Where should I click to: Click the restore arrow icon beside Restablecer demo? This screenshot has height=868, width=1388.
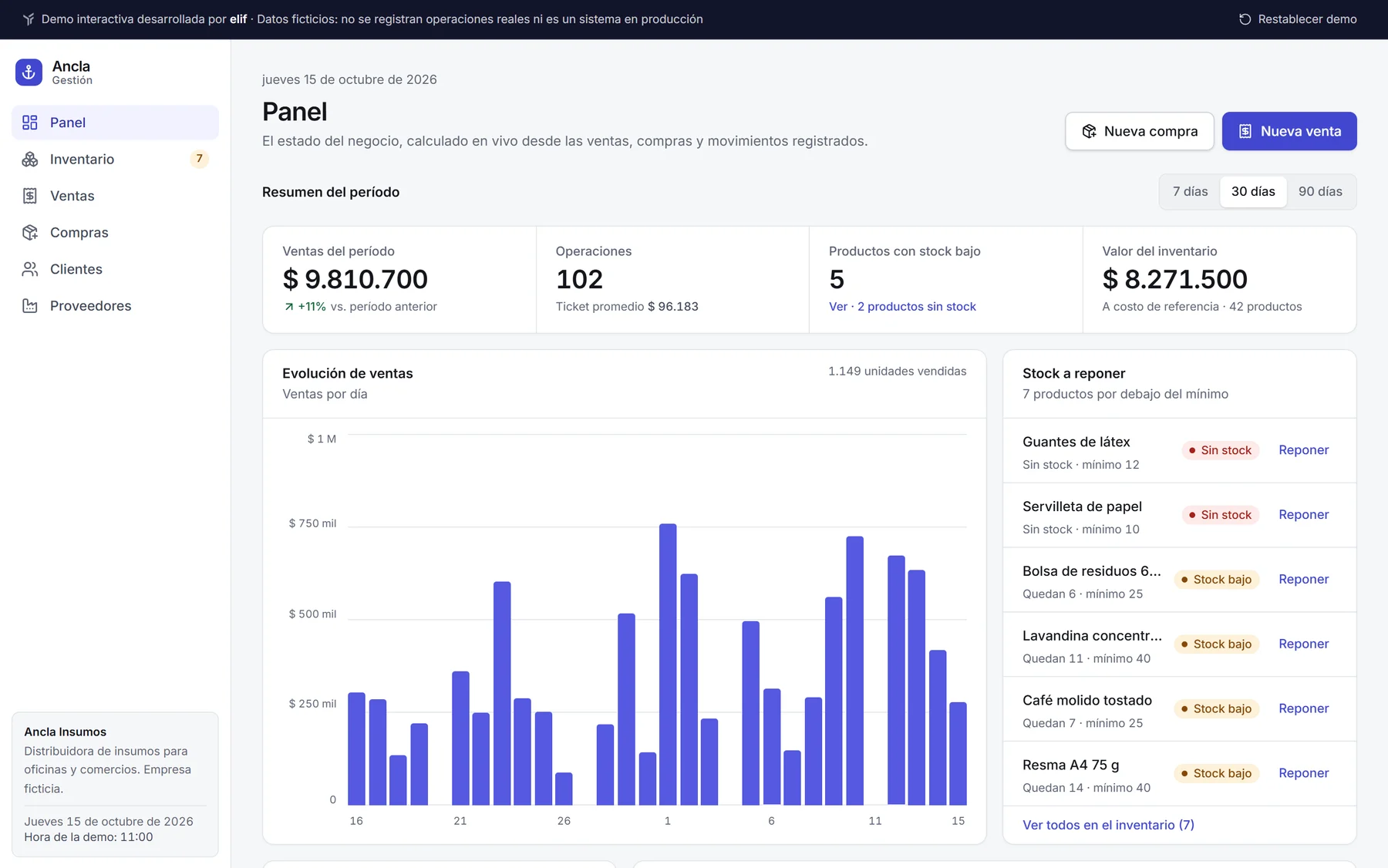(1245, 19)
